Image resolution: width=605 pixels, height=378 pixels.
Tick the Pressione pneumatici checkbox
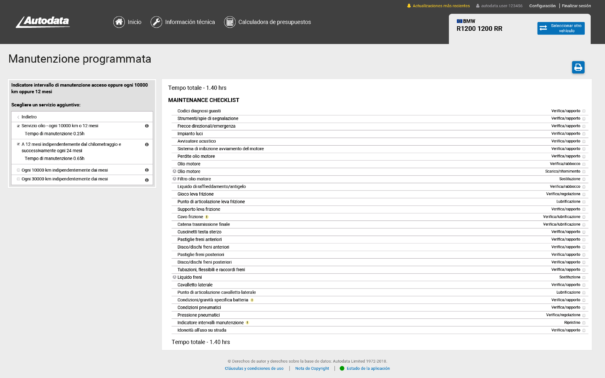pyautogui.click(x=584, y=315)
